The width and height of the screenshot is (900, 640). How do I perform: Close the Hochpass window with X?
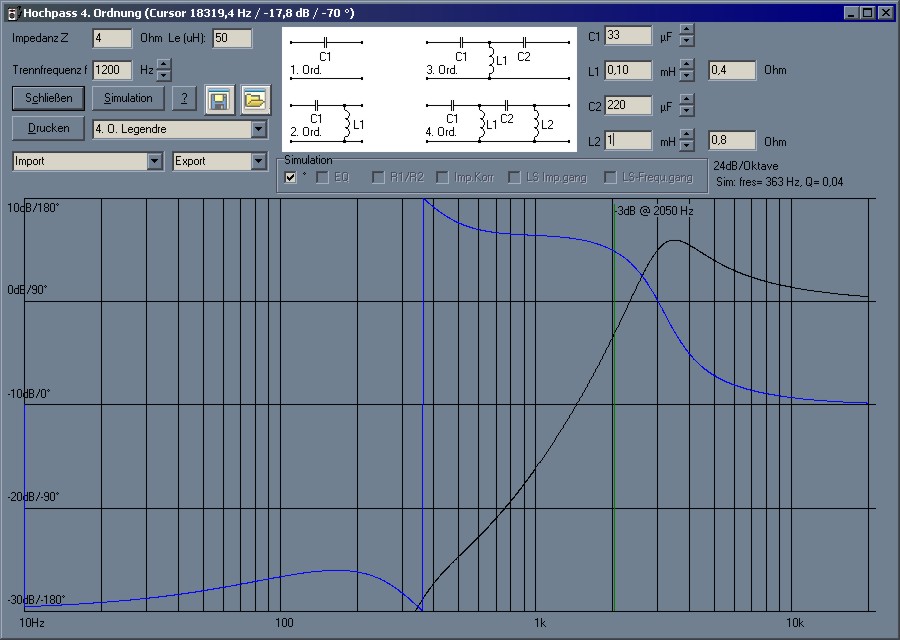click(x=886, y=13)
